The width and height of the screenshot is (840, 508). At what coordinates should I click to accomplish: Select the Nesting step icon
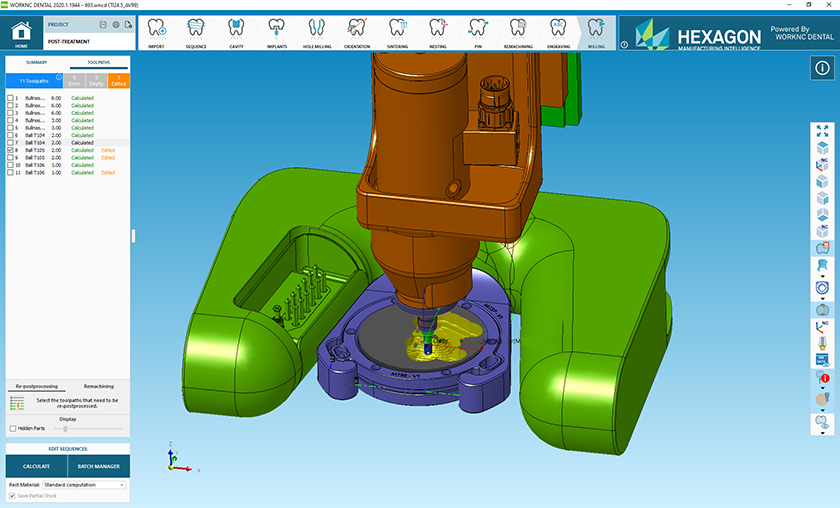pyautogui.click(x=438, y=31)
